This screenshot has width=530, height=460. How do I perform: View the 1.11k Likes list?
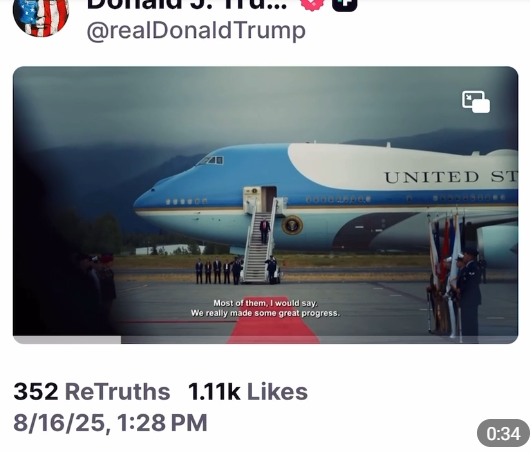[248, 392]
